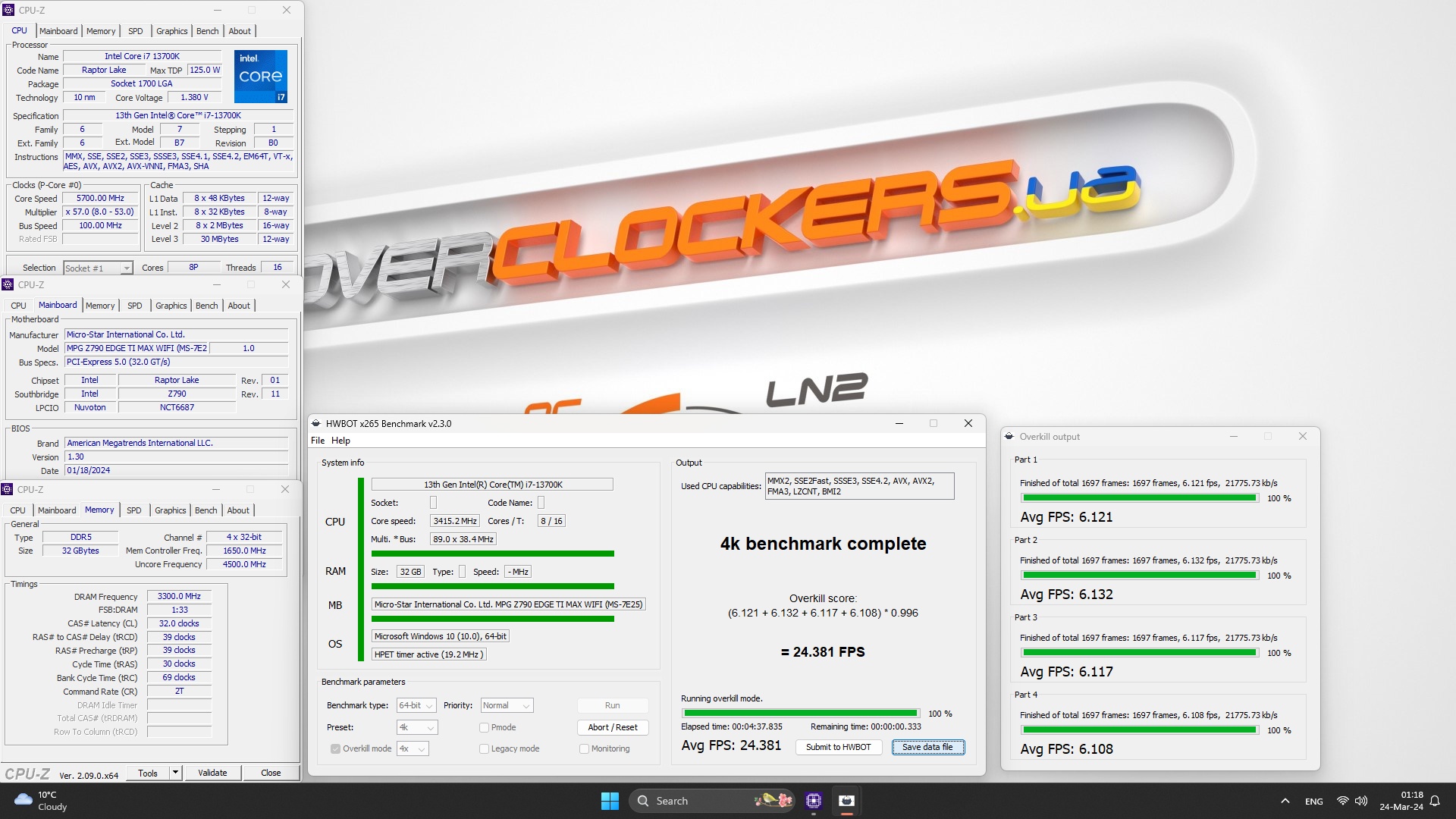Switch to SPD tab in top CPU-Z window

click(136, 31)
